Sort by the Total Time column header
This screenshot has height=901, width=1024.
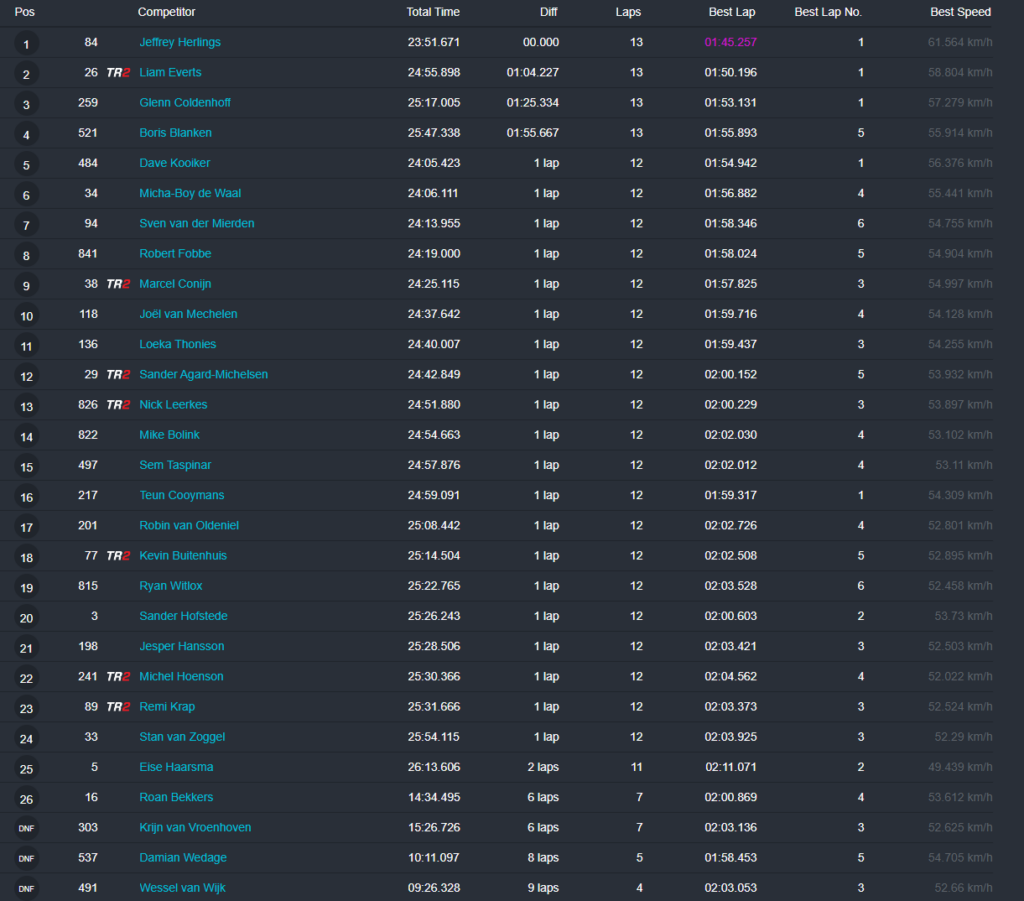point(432,12)
